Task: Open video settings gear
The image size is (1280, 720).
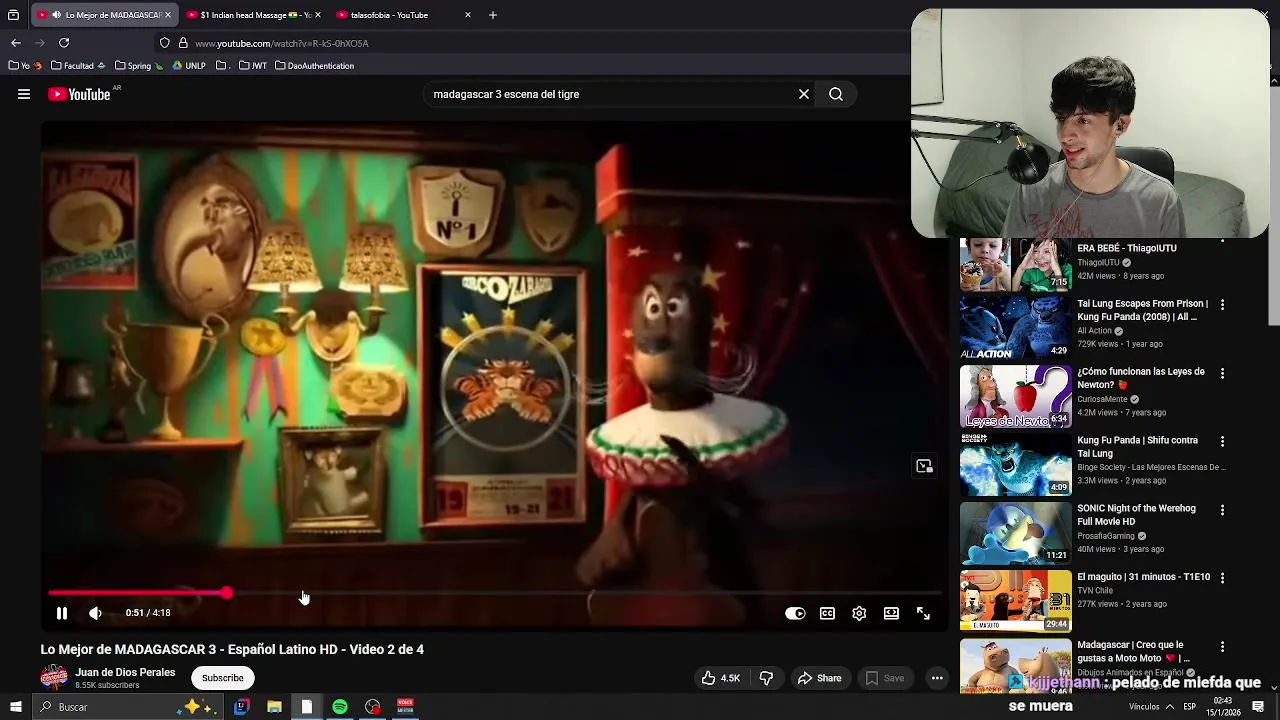Action: [859, 613]
